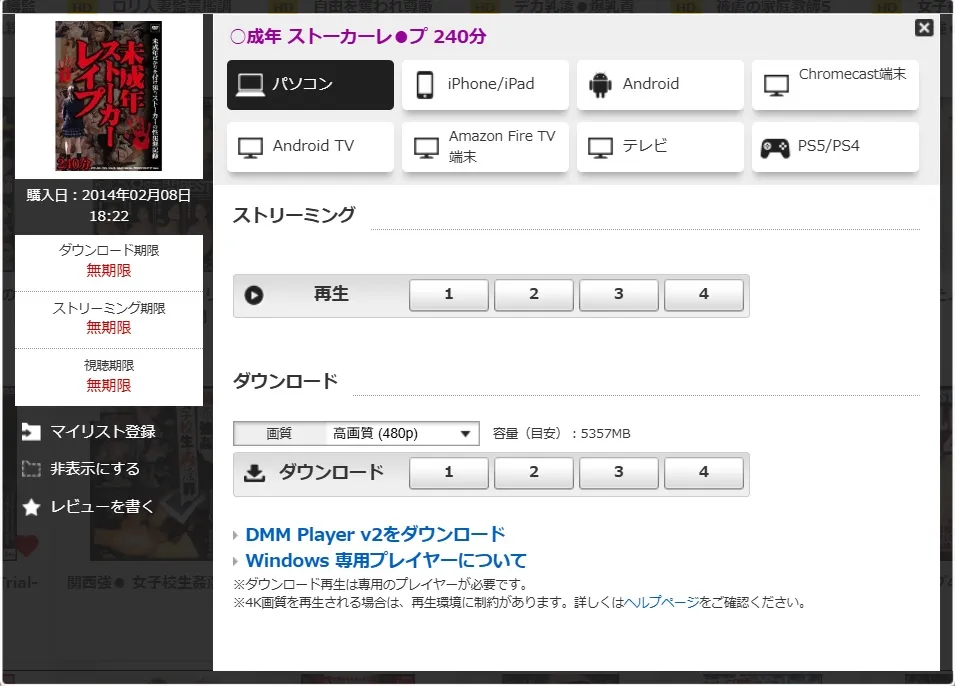Click the monitor icon on Amazon Fire TV tab
955x686 pixels.
[x=426, y=148]
